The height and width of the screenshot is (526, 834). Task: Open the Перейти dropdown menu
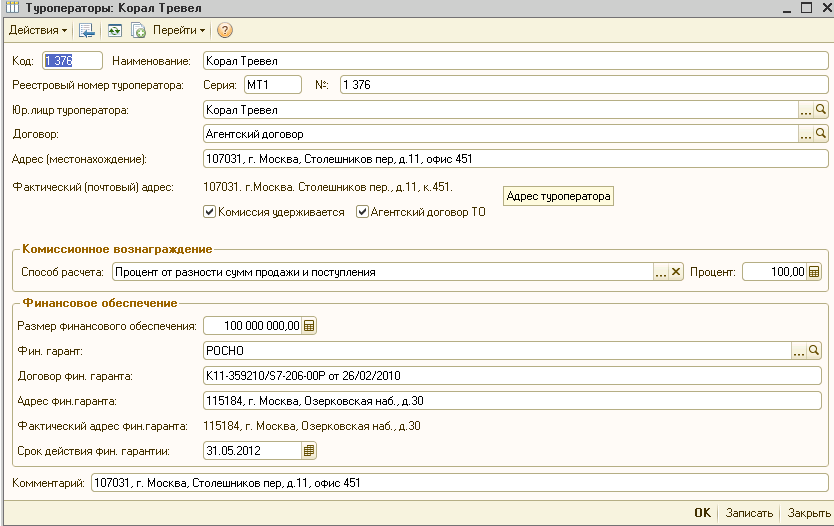pyautogui.click(x=179, y=30)
